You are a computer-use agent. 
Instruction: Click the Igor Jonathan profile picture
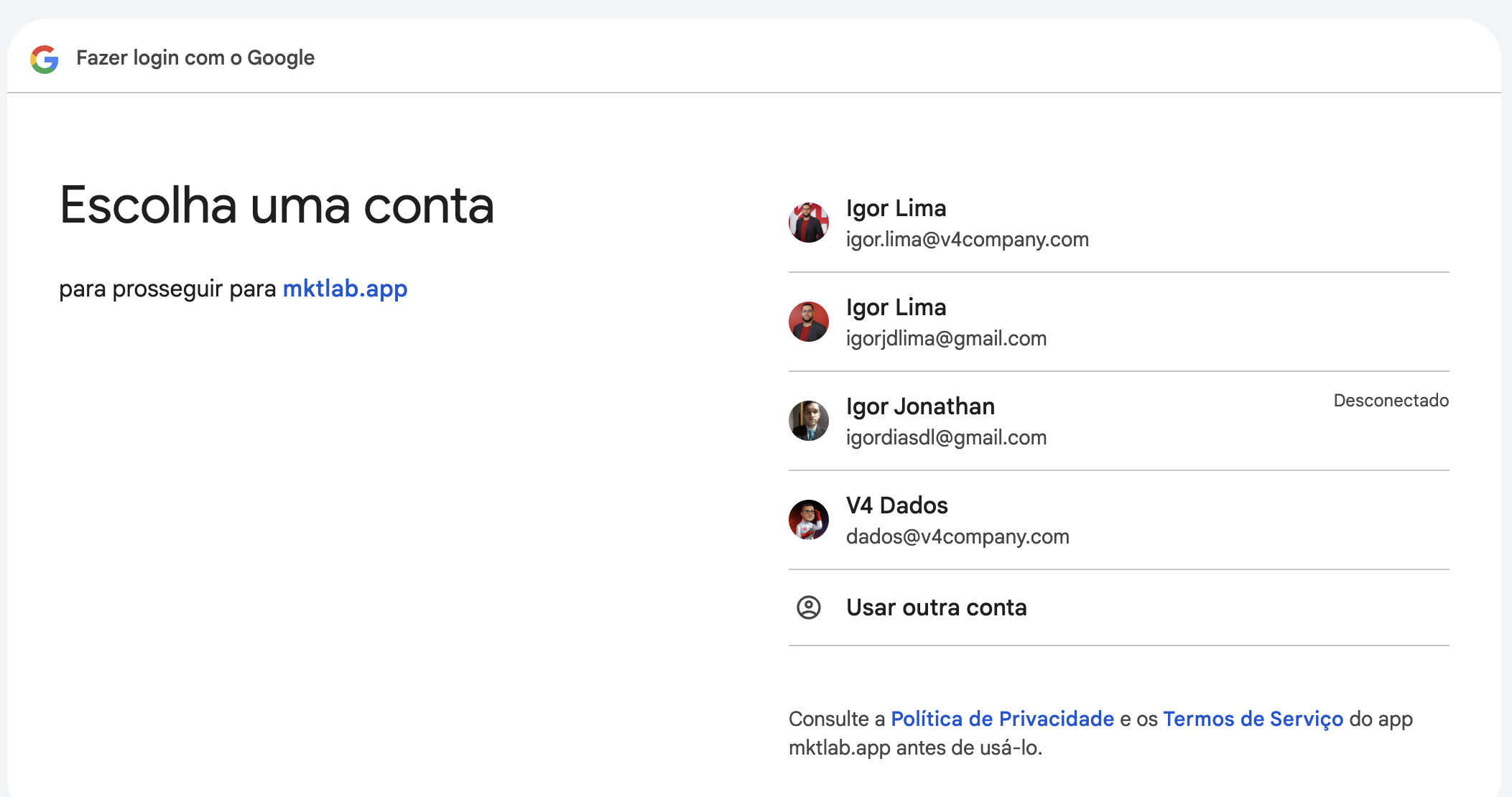click(808, 421)
